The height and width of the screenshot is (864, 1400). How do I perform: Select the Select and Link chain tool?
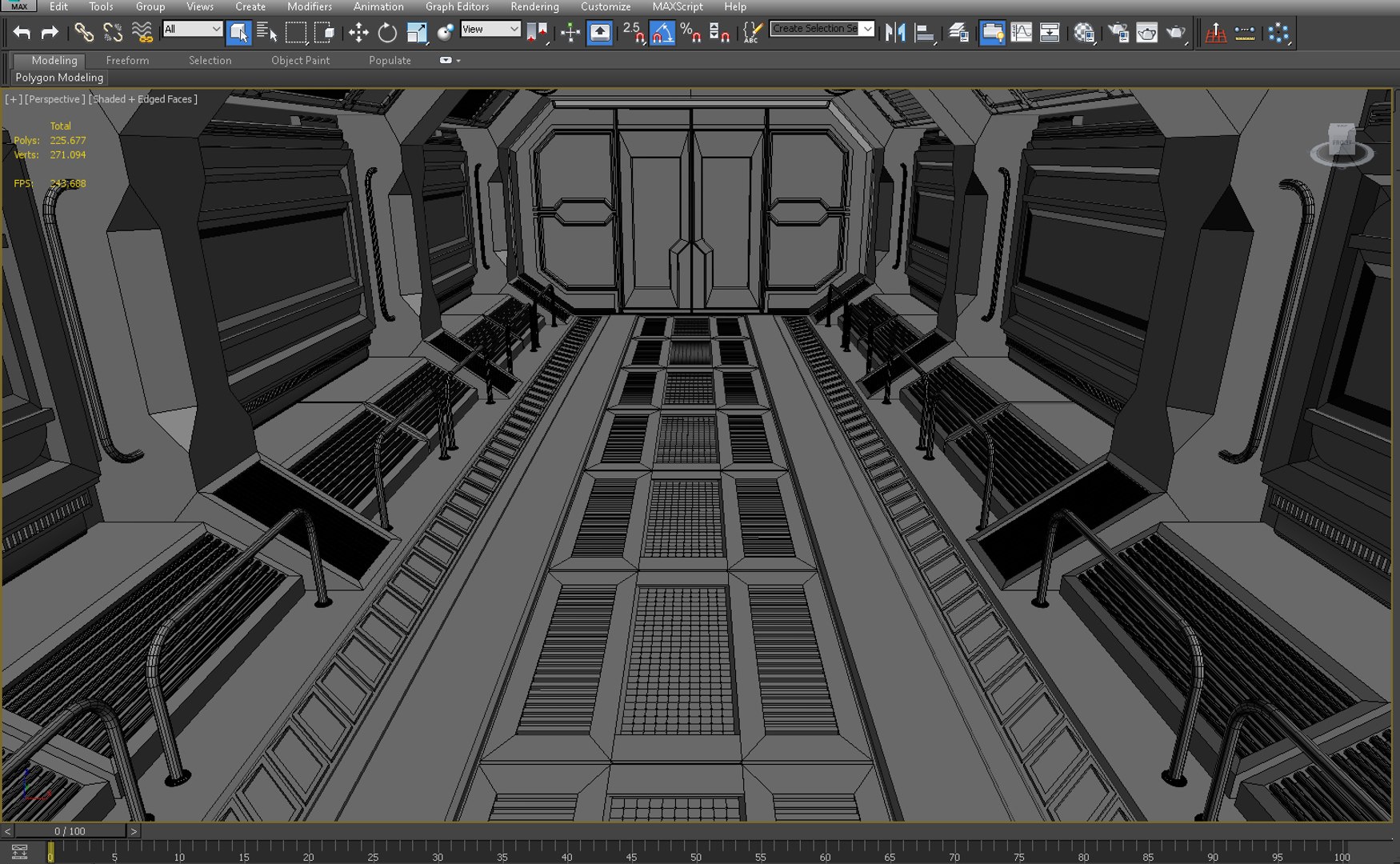(x=84, y=33)
